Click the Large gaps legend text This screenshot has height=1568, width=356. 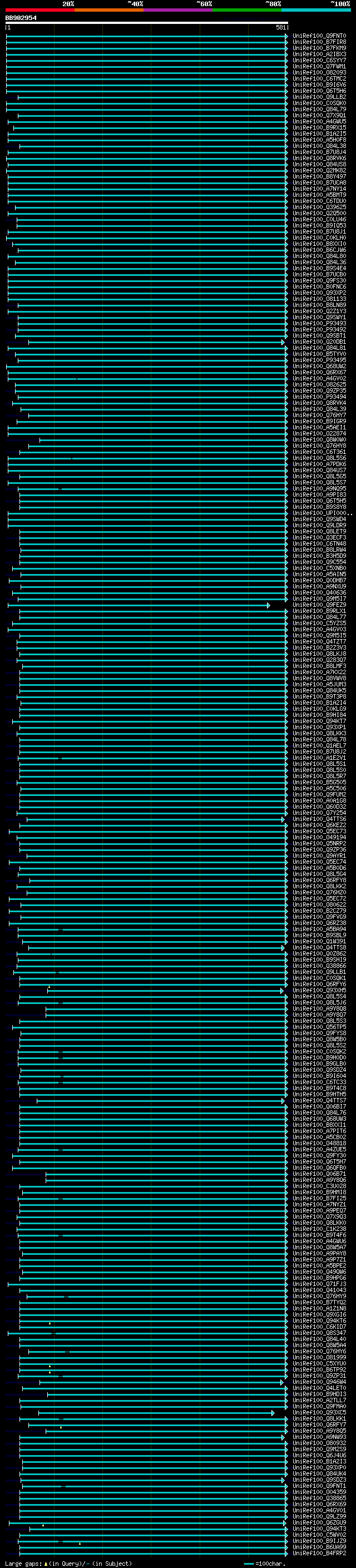[23, 1564]
